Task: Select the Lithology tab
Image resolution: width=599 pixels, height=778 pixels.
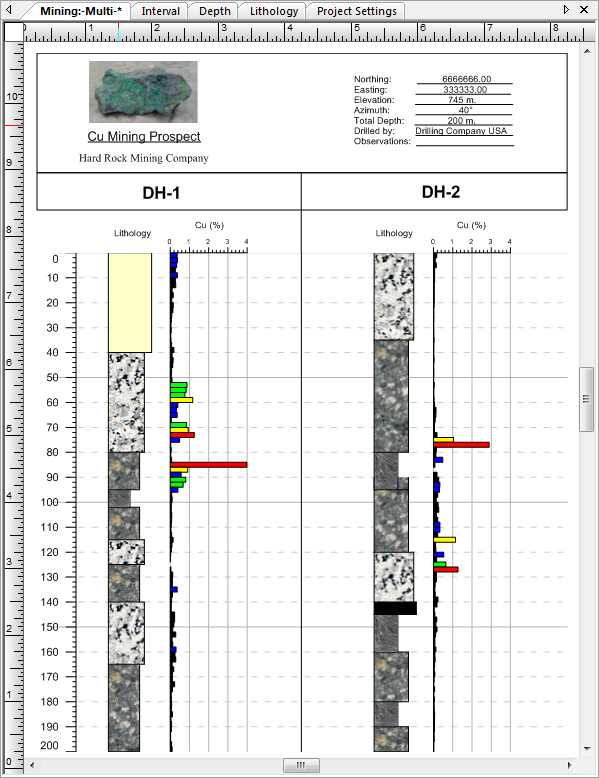Action: point(273,11)
